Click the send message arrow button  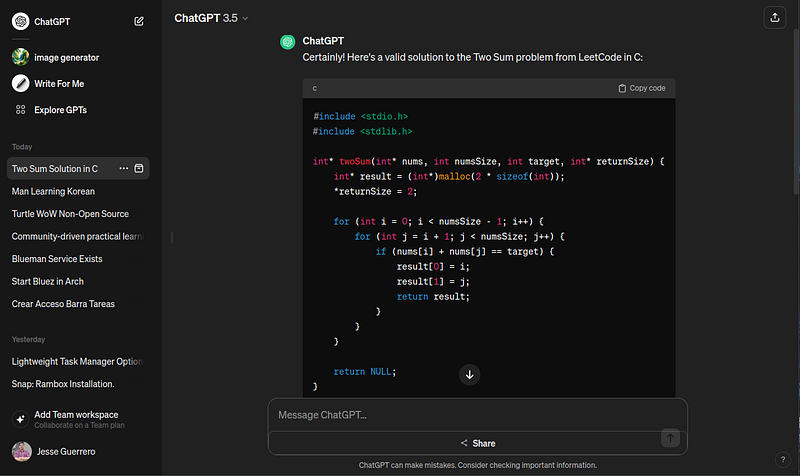point(670,438)
